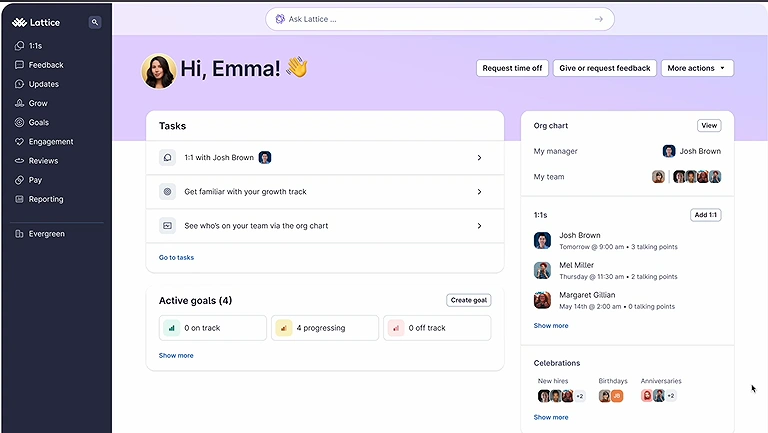
Task: Click the My team avatar group
Action: coord(686,176)
